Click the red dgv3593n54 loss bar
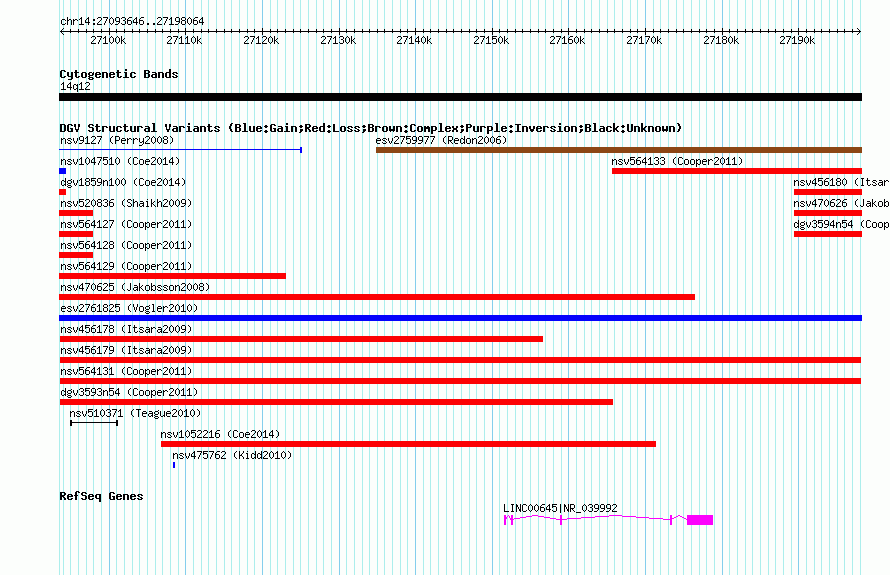The height and width of the screenshot is (575, 890). [336, 402]
